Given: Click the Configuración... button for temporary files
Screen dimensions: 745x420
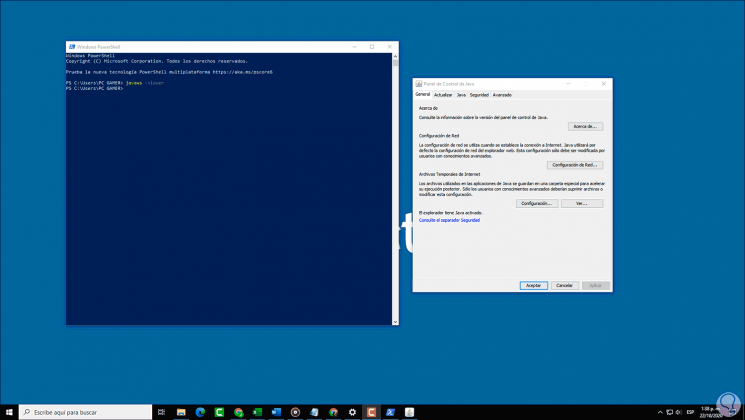Looking at the screenshot, I should pos(537,203).
